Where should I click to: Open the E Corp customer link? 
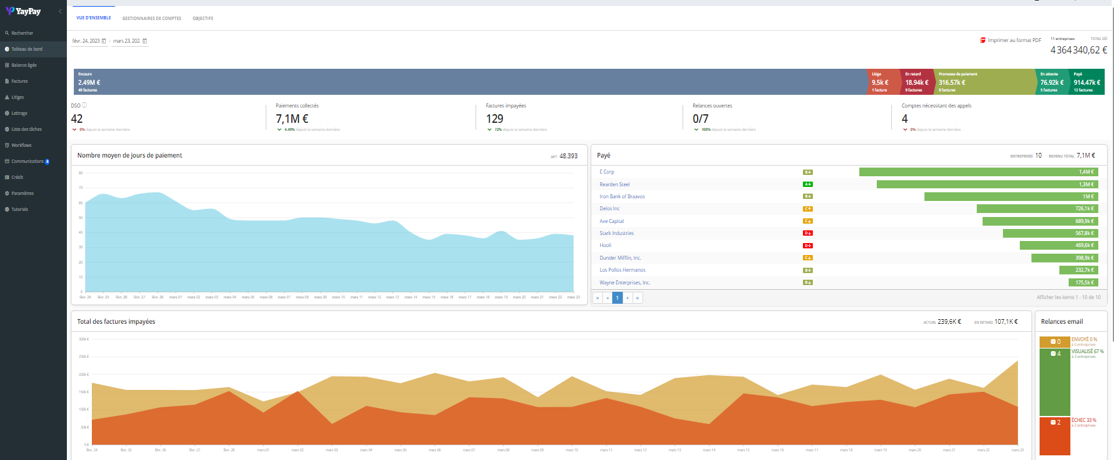coord(607,172)
